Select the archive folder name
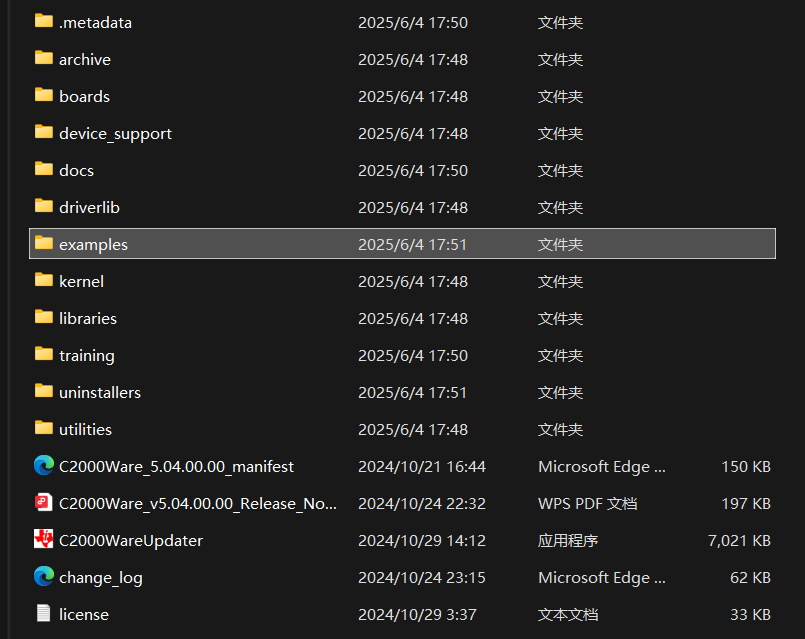The width and height of the screenshot is (805, 639). [85, 60]
